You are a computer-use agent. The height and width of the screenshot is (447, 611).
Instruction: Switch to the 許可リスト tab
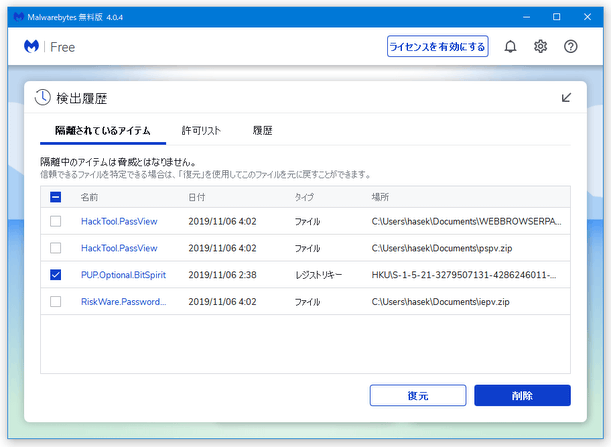(201, 131)
